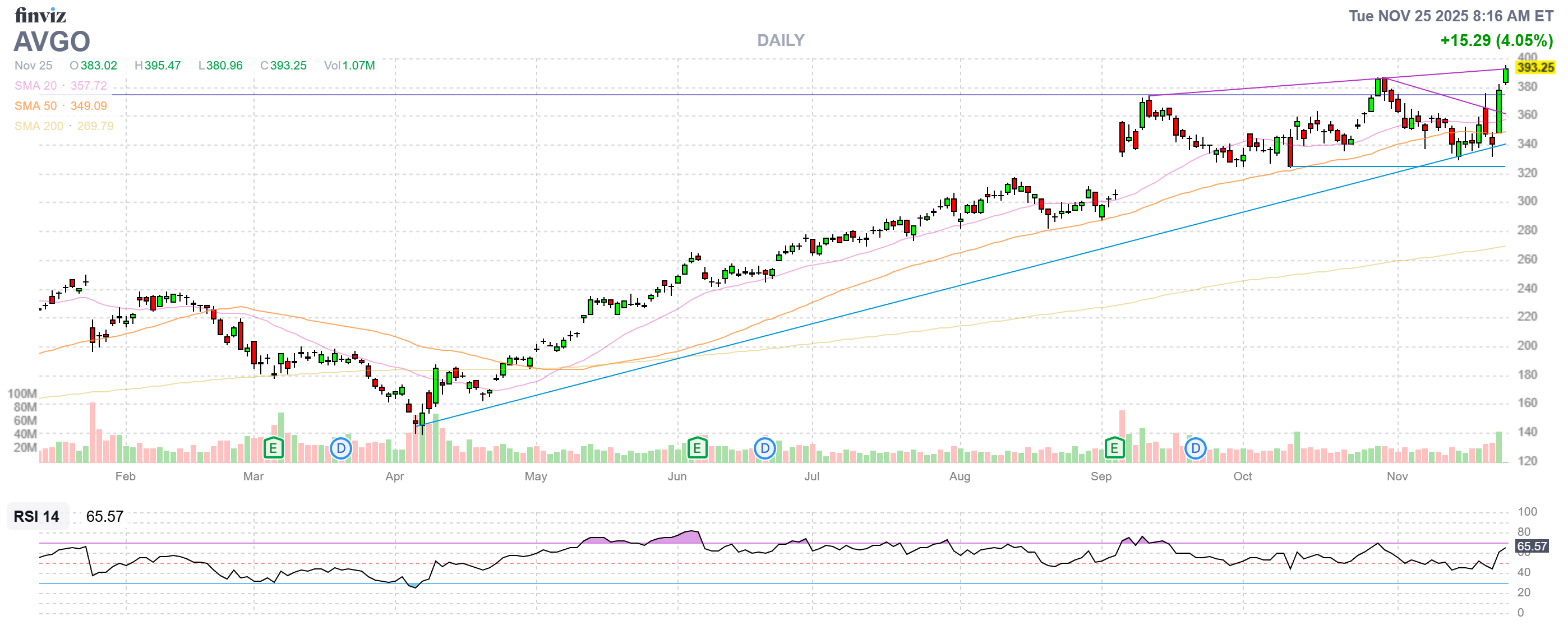This screenshot has height=630, width=1568.
Task: Click the March earnings E marker
Action: coord(273,449)
